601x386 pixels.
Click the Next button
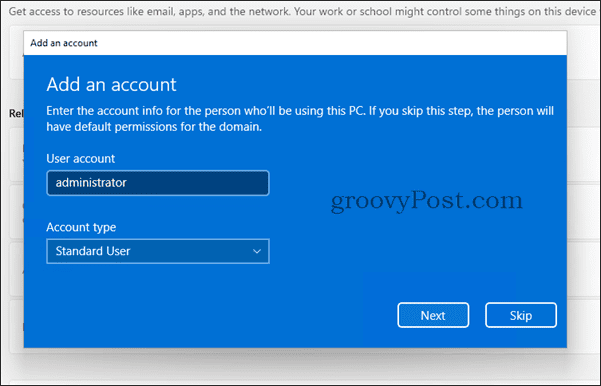tap(433, 315)
